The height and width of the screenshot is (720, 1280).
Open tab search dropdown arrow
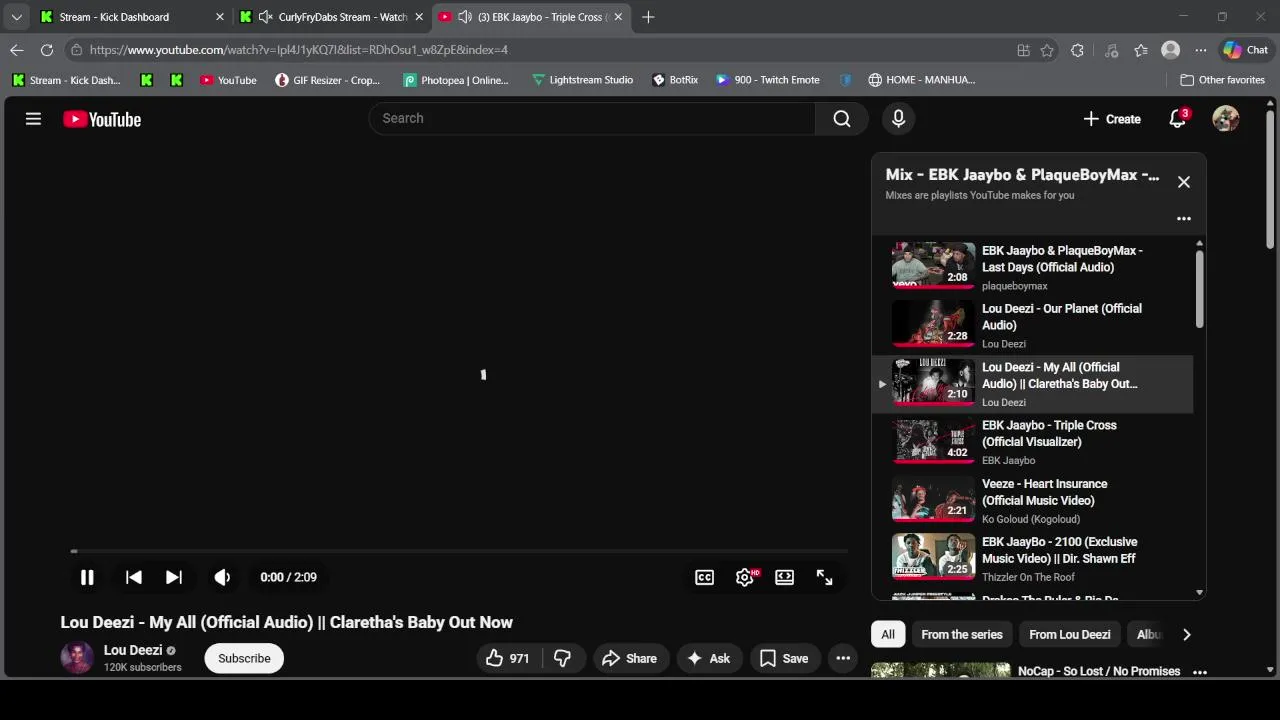click(x=16, y=17)
